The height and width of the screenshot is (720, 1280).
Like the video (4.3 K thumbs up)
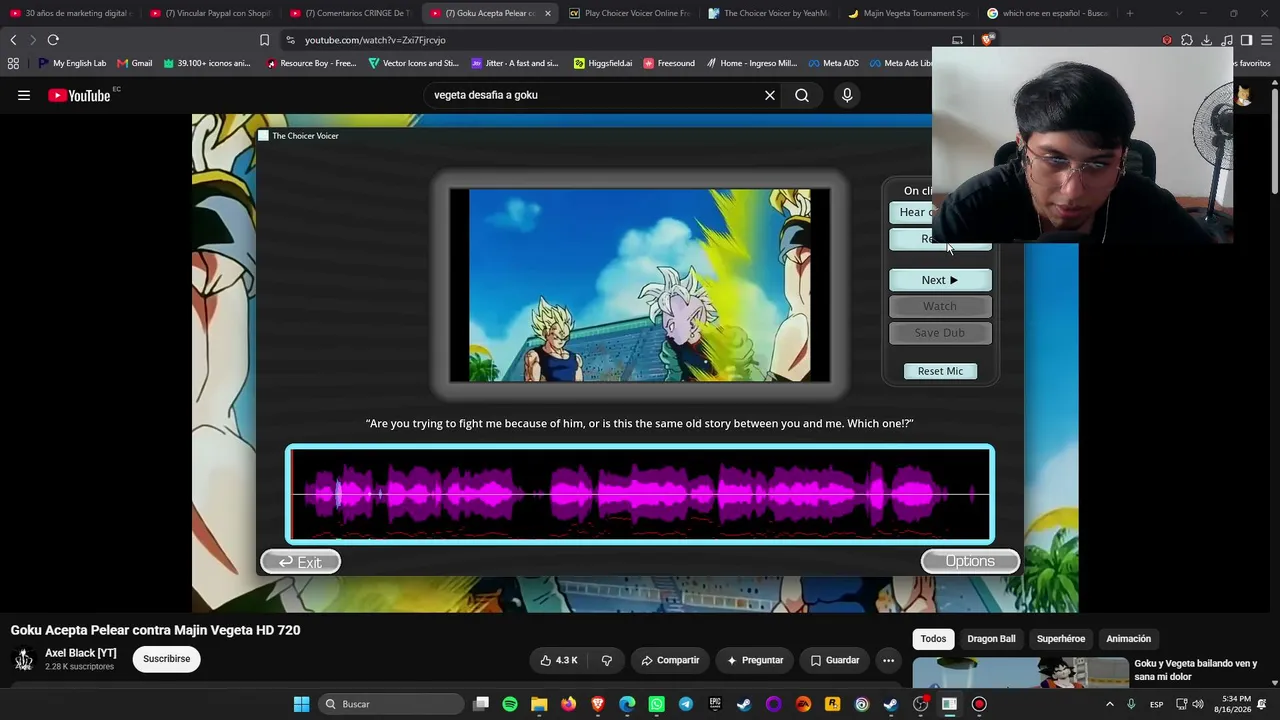559,660
